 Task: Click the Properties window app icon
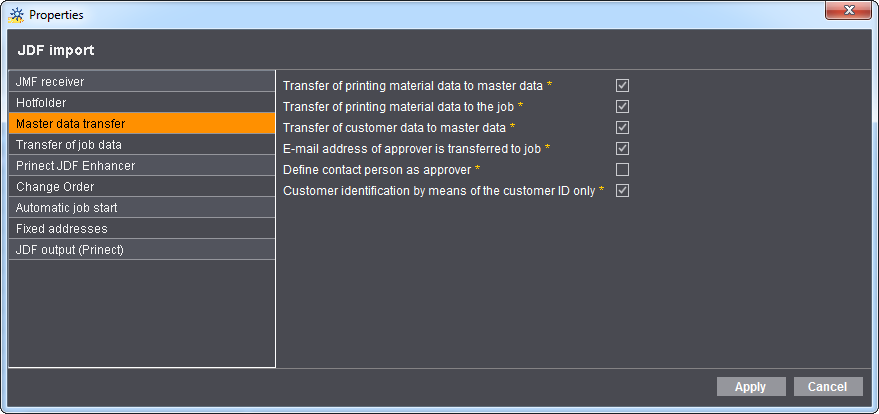16,15
